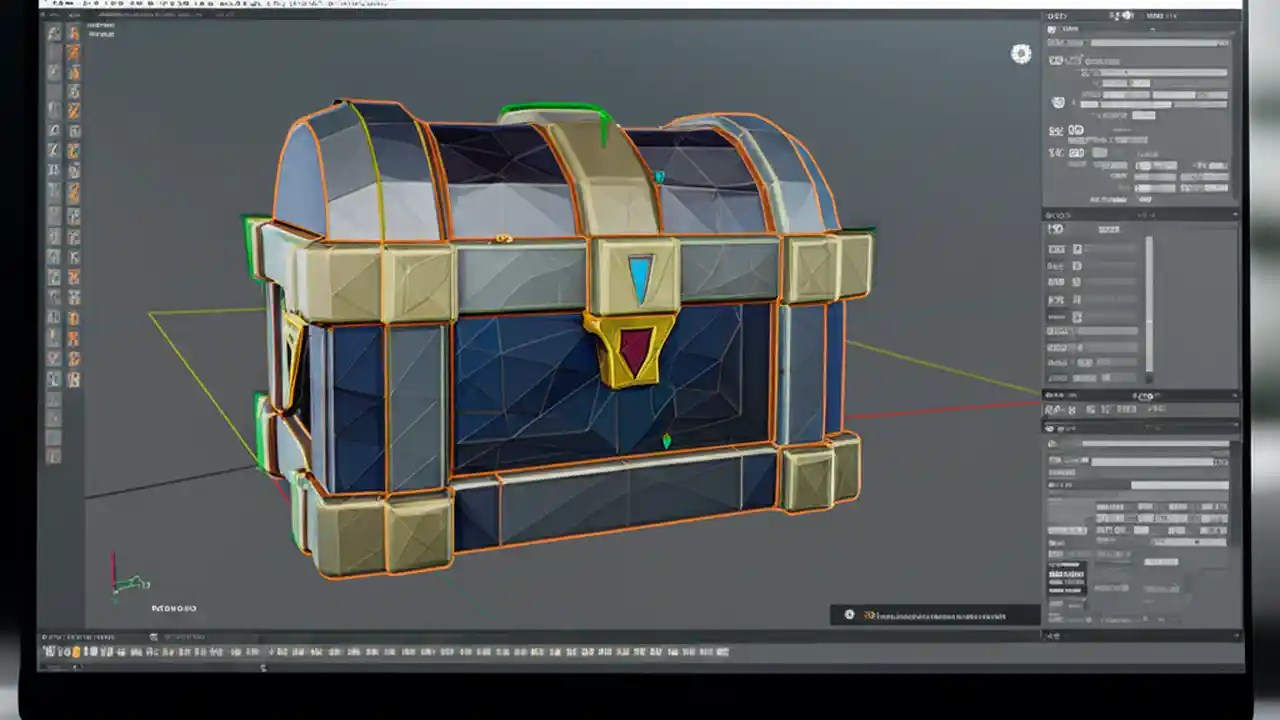Open the File menu in the menu bar

tap(50, 4)
